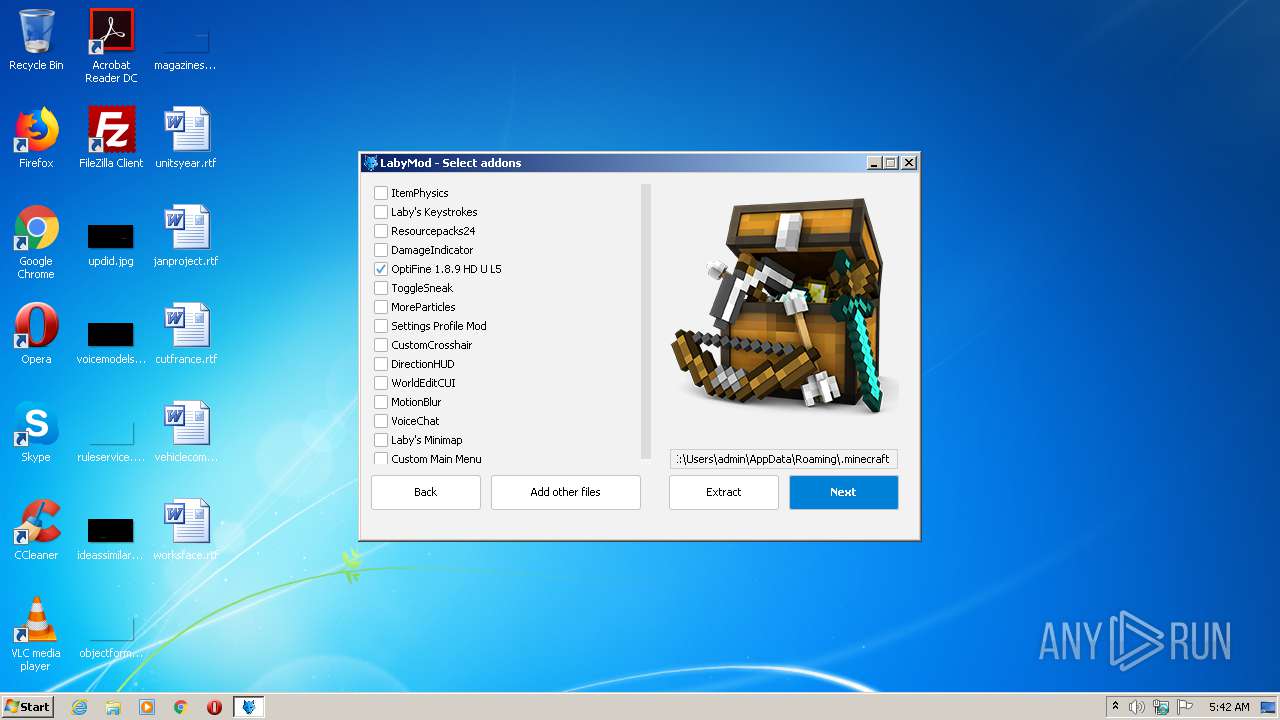Click the treasure chest image

(x=786, y=305)
